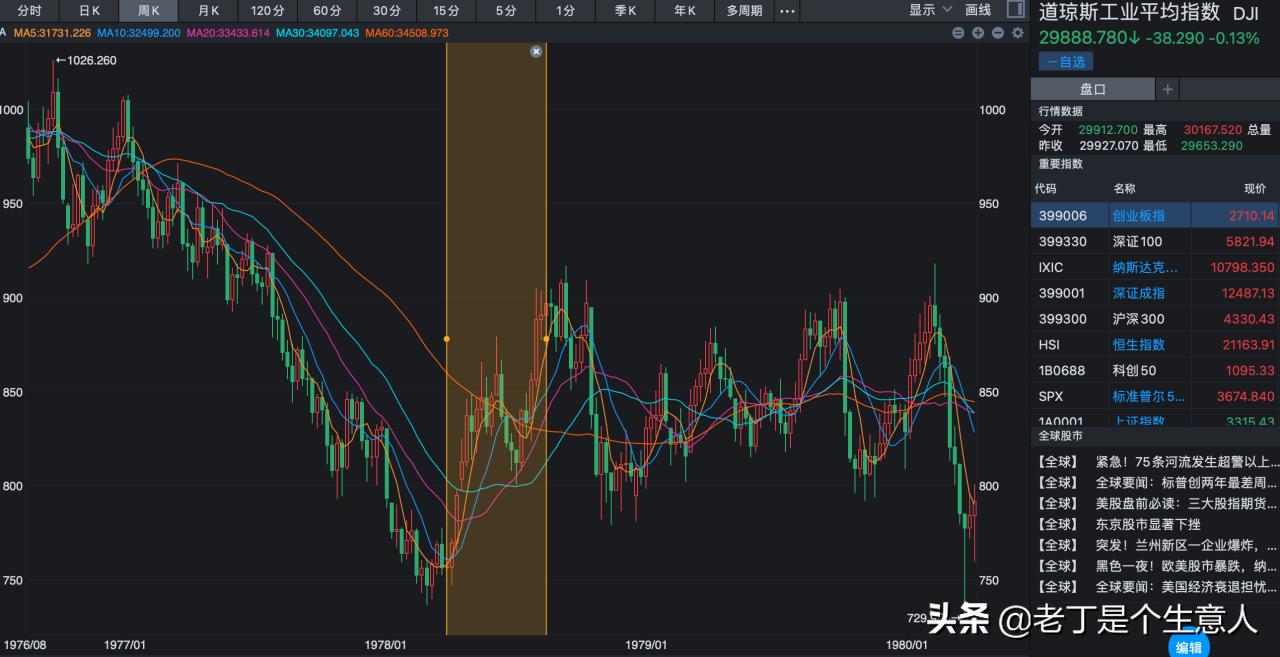Open the 显示 display dropdown
Viewport: 1280px width, 657px height.
pos(928,10)
